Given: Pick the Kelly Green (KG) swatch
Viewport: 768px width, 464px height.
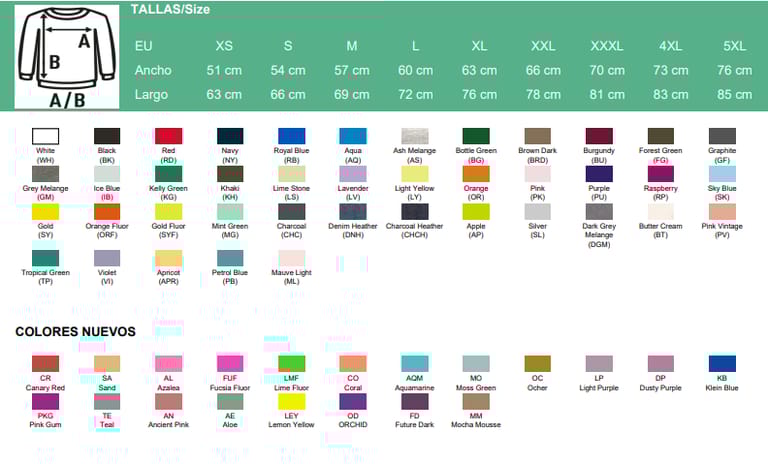Looking at the screenshot, I should pos(168,173).
